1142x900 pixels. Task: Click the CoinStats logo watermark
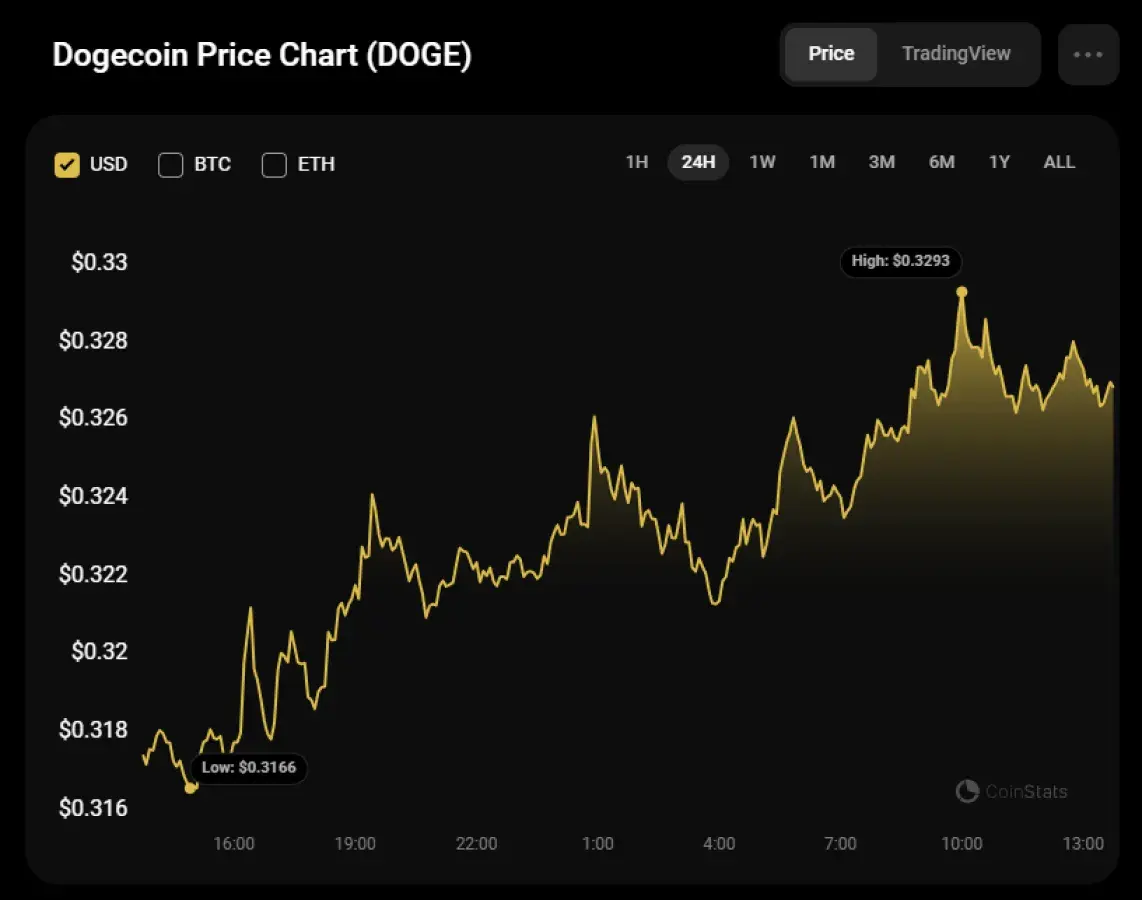[x=1012, y=791]
